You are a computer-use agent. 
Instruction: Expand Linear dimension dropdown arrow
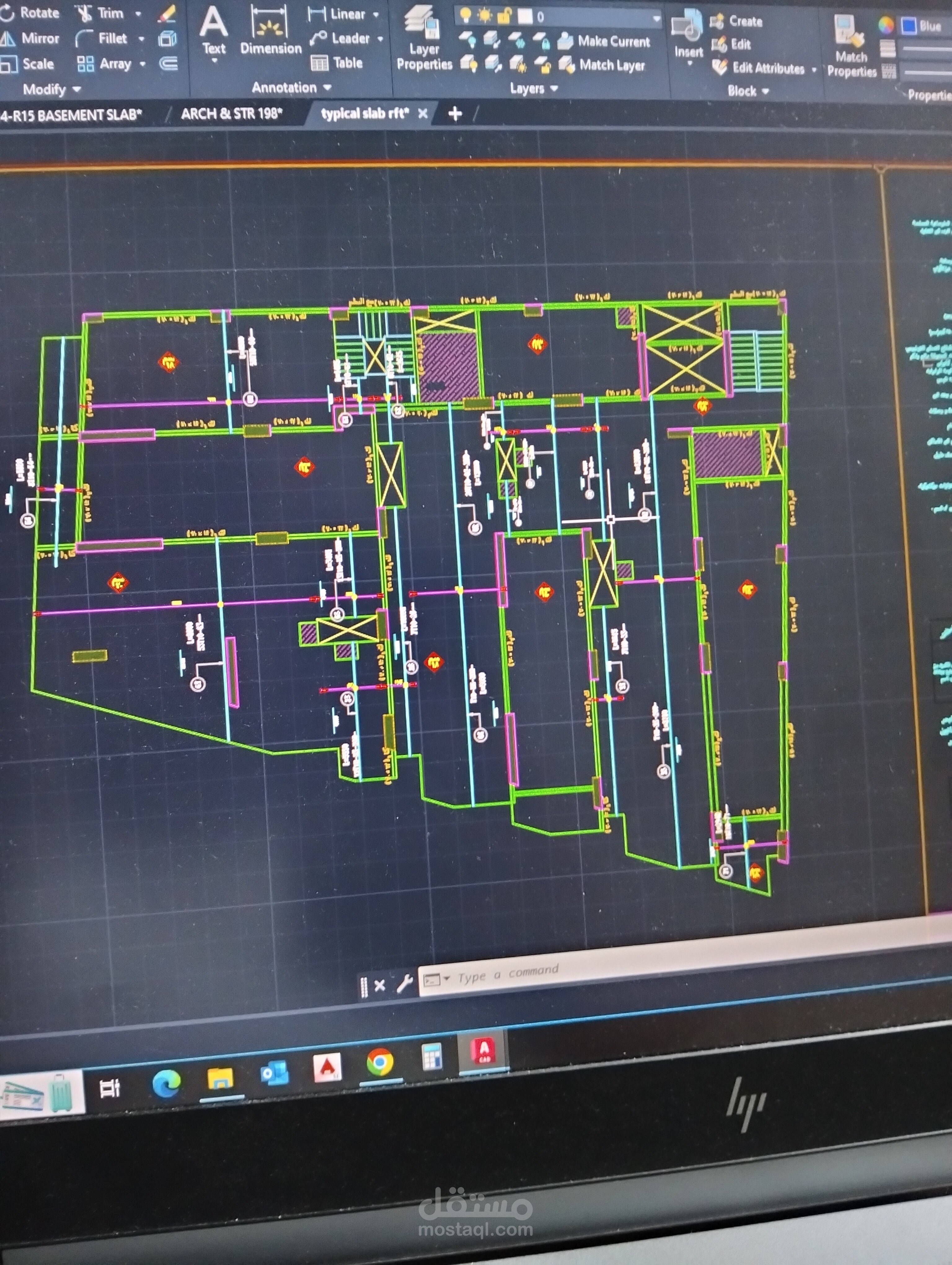[375, 15]
